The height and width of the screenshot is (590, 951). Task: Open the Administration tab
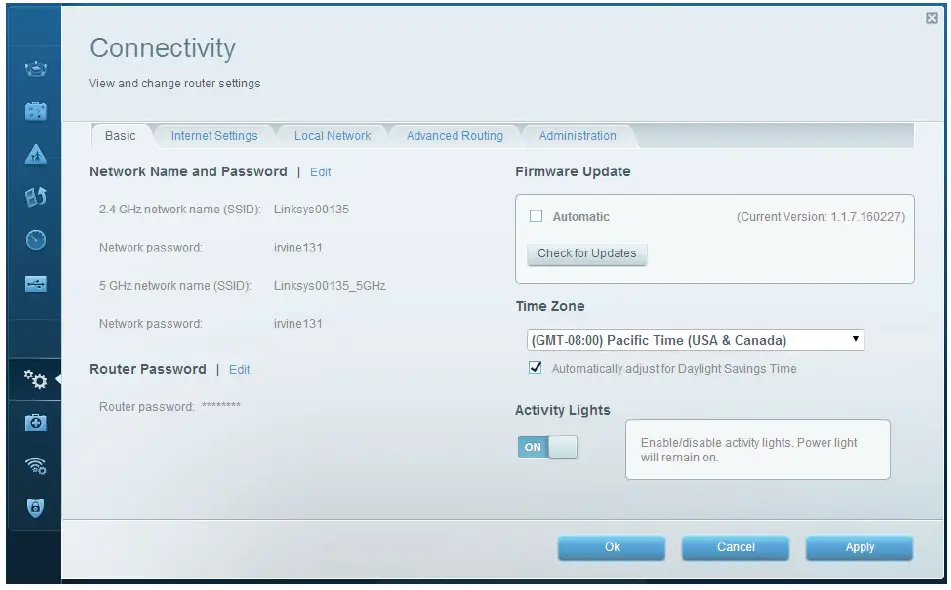point(577,135)
